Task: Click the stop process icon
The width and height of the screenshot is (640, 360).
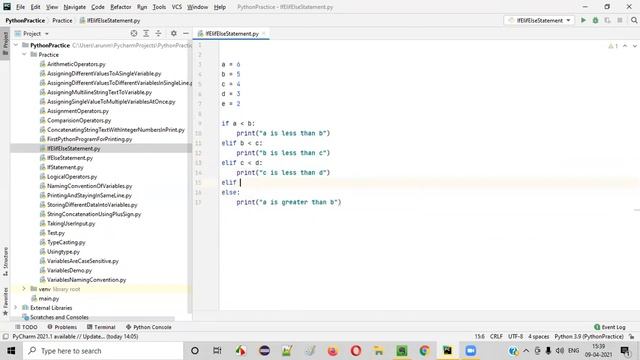Action: tap(620, 20)
